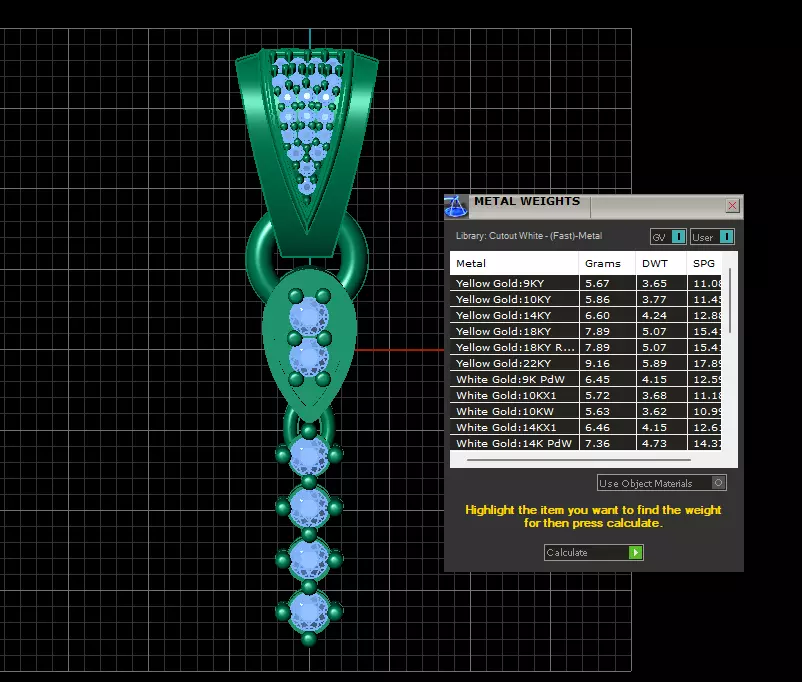The height and width of the screenshot is (682, 802).
Task: Select the Yellow Gold:22KY row
Action: coord(586,363)
